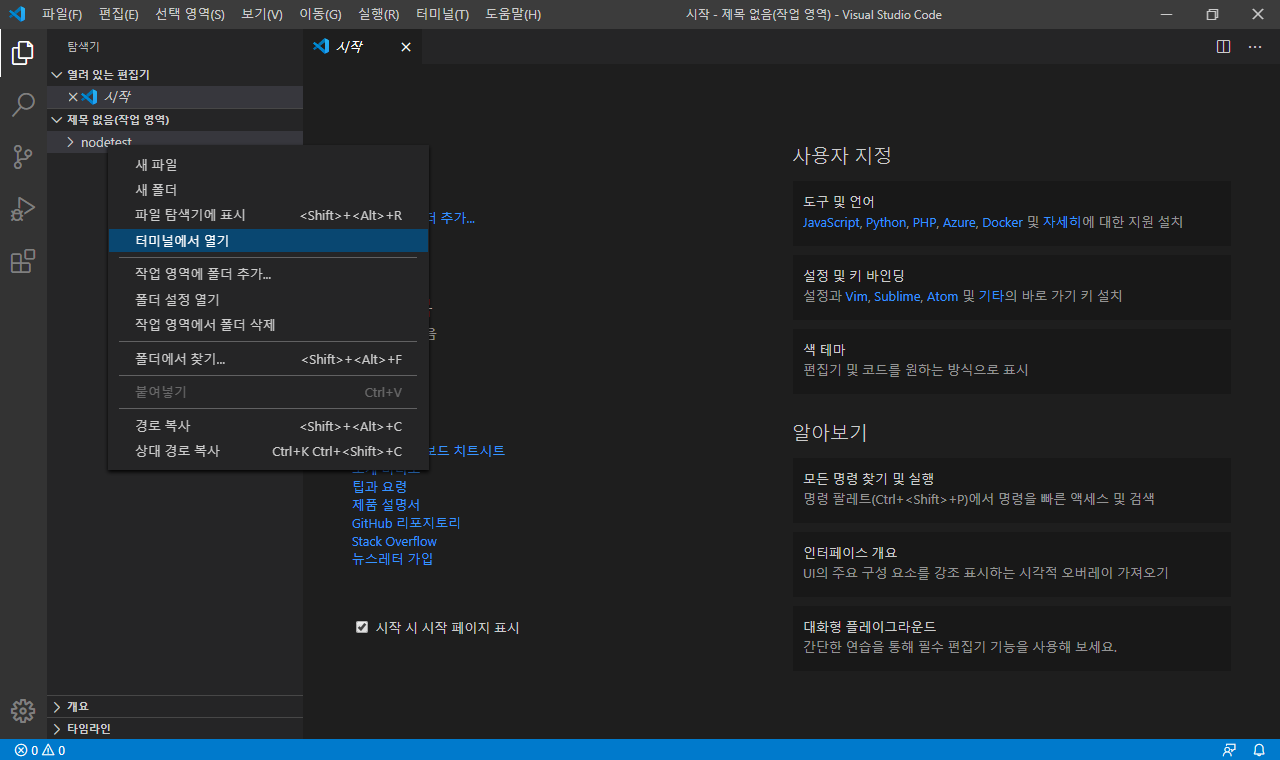Open the Run and Debug view
This screenshot has height=760, width=1280.
coord(23,209)
